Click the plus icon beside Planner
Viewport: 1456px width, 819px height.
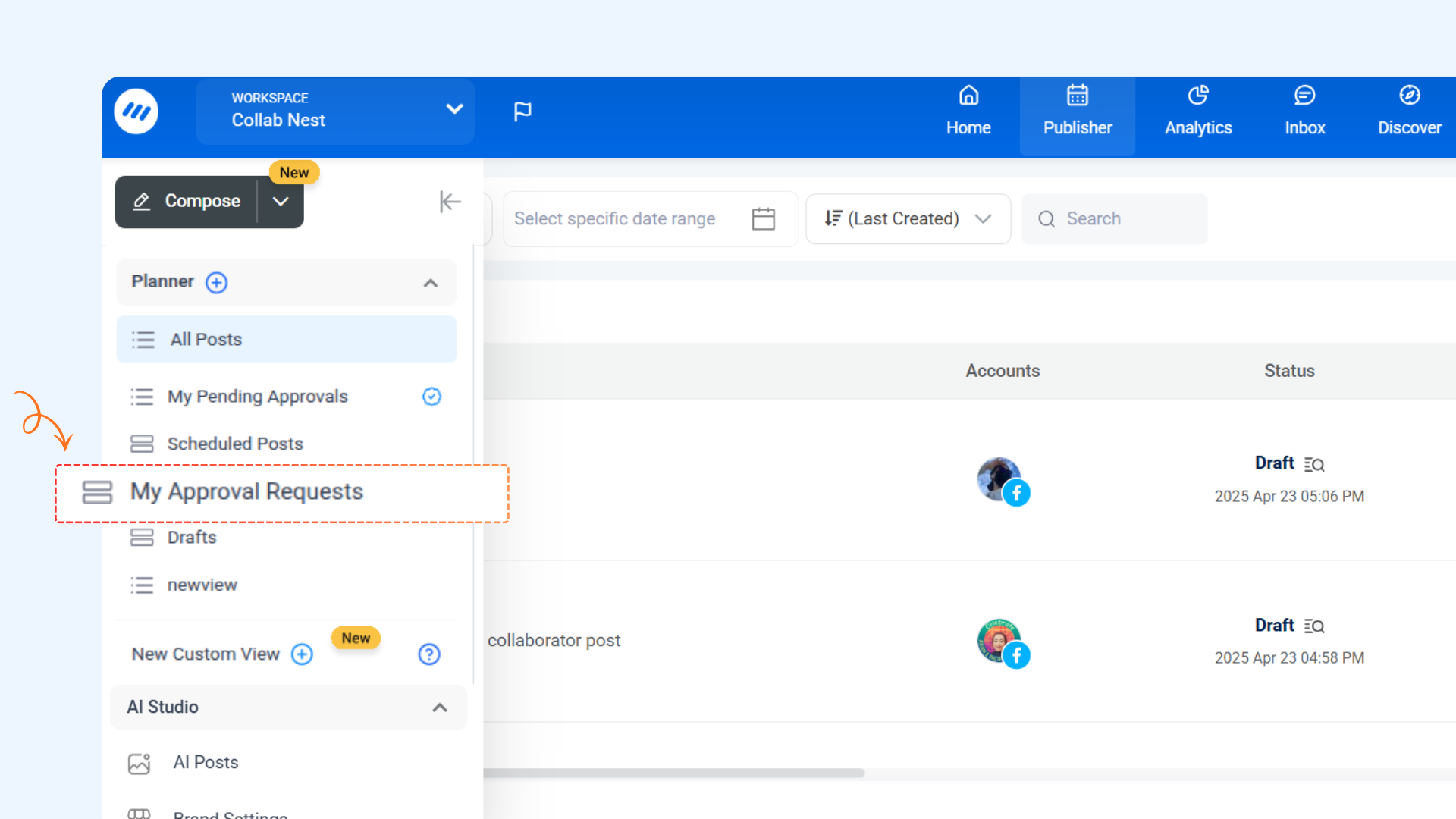point(217,283)
